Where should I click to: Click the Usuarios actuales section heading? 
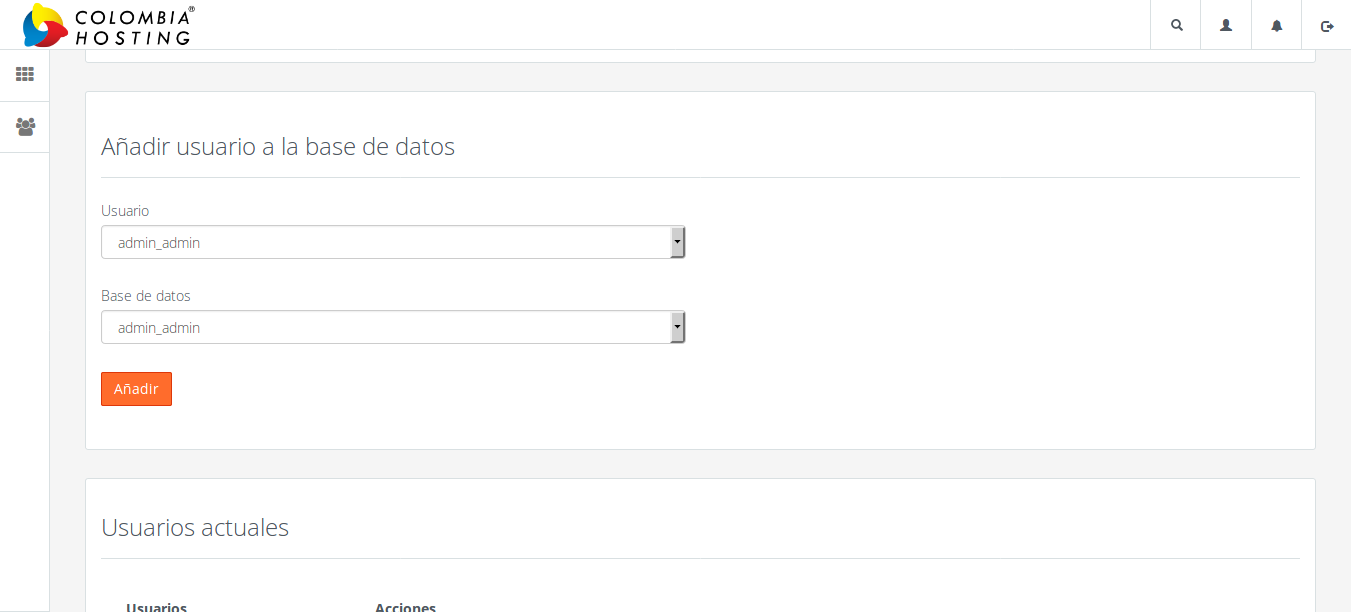[x=195, y=528]
